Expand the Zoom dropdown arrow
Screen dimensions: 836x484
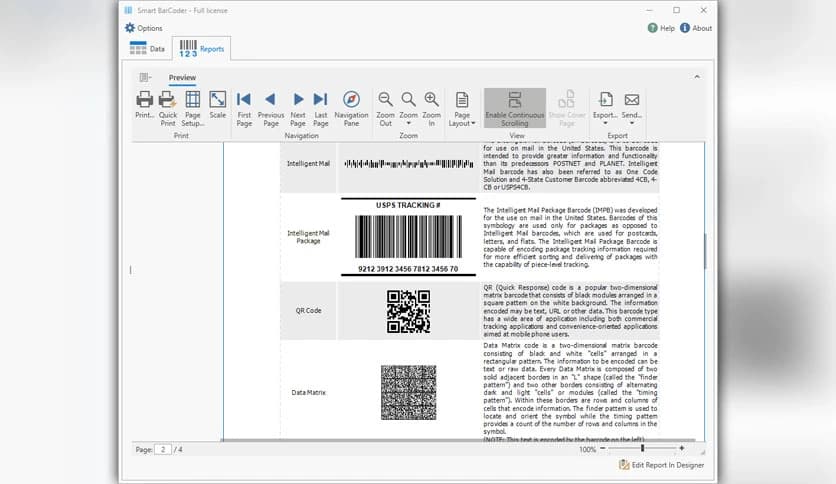click(x=408, y=124)
